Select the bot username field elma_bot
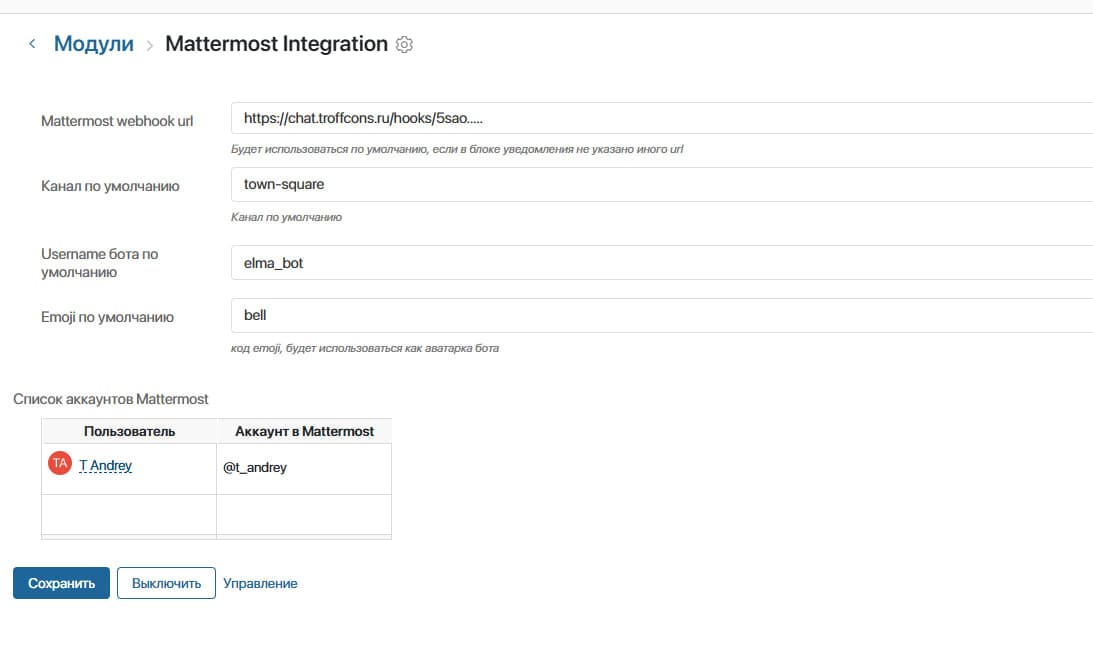1093x645 pixels. (x=660, y=263)
